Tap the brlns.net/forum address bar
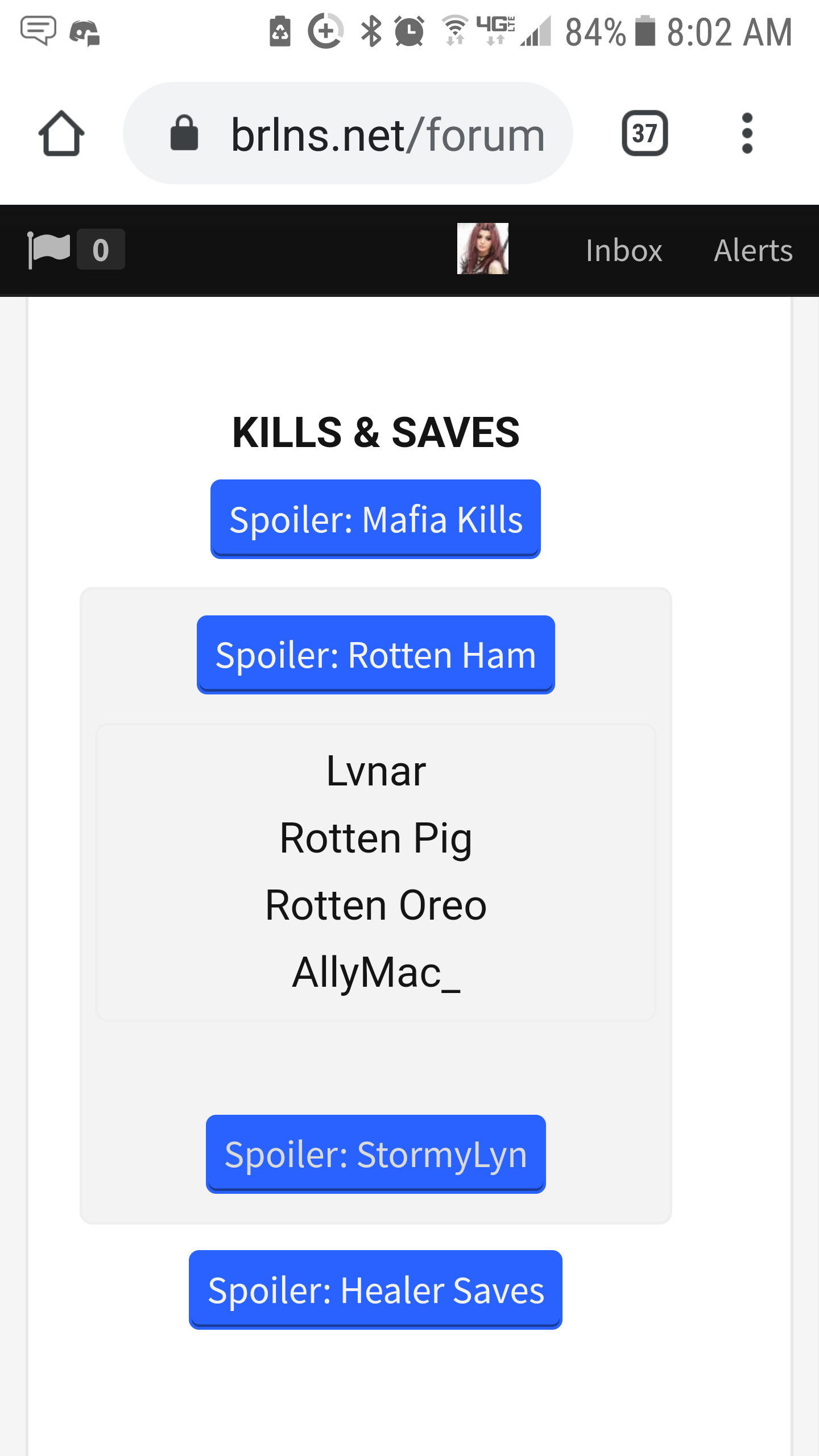Screen dimensions: 819x1456 (x=348, y=133)
